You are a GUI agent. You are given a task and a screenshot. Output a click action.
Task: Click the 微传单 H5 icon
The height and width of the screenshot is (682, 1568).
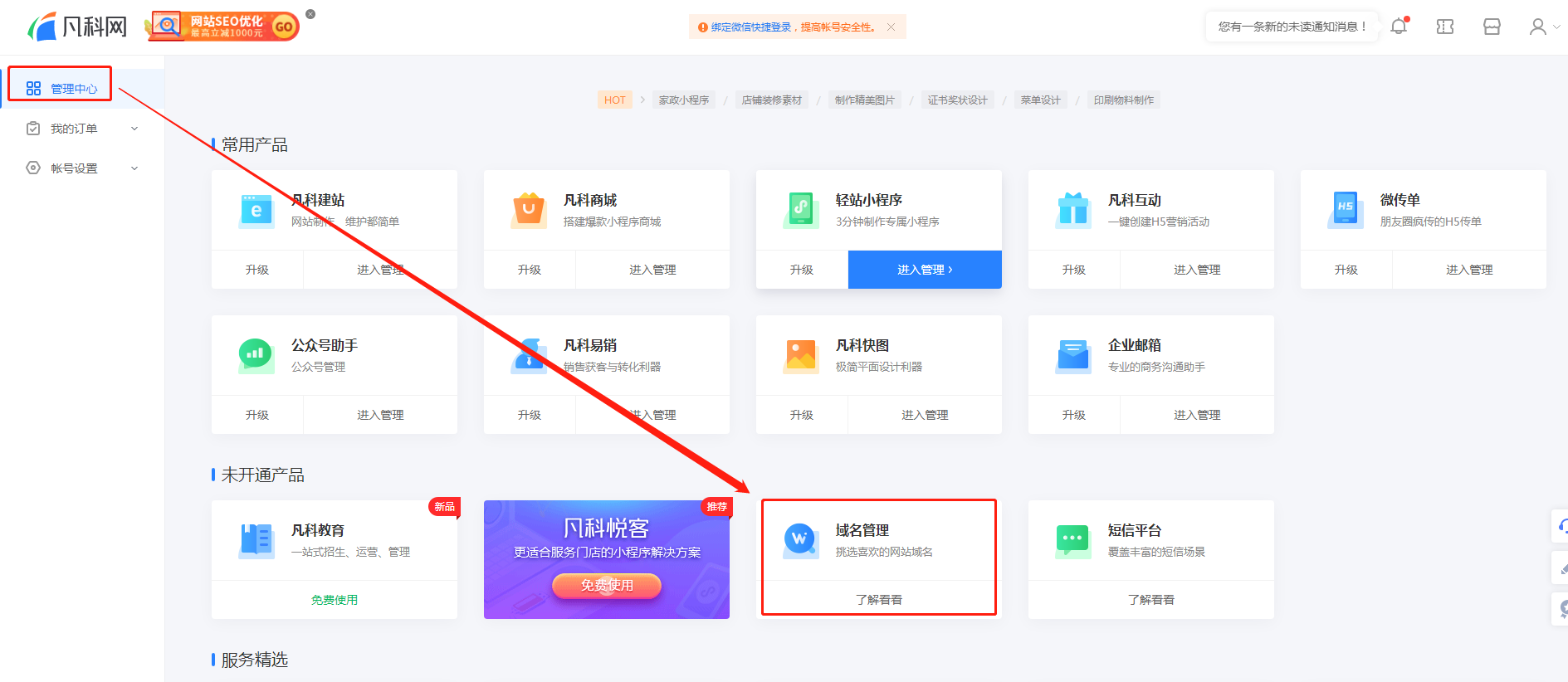pos(1346,211)
